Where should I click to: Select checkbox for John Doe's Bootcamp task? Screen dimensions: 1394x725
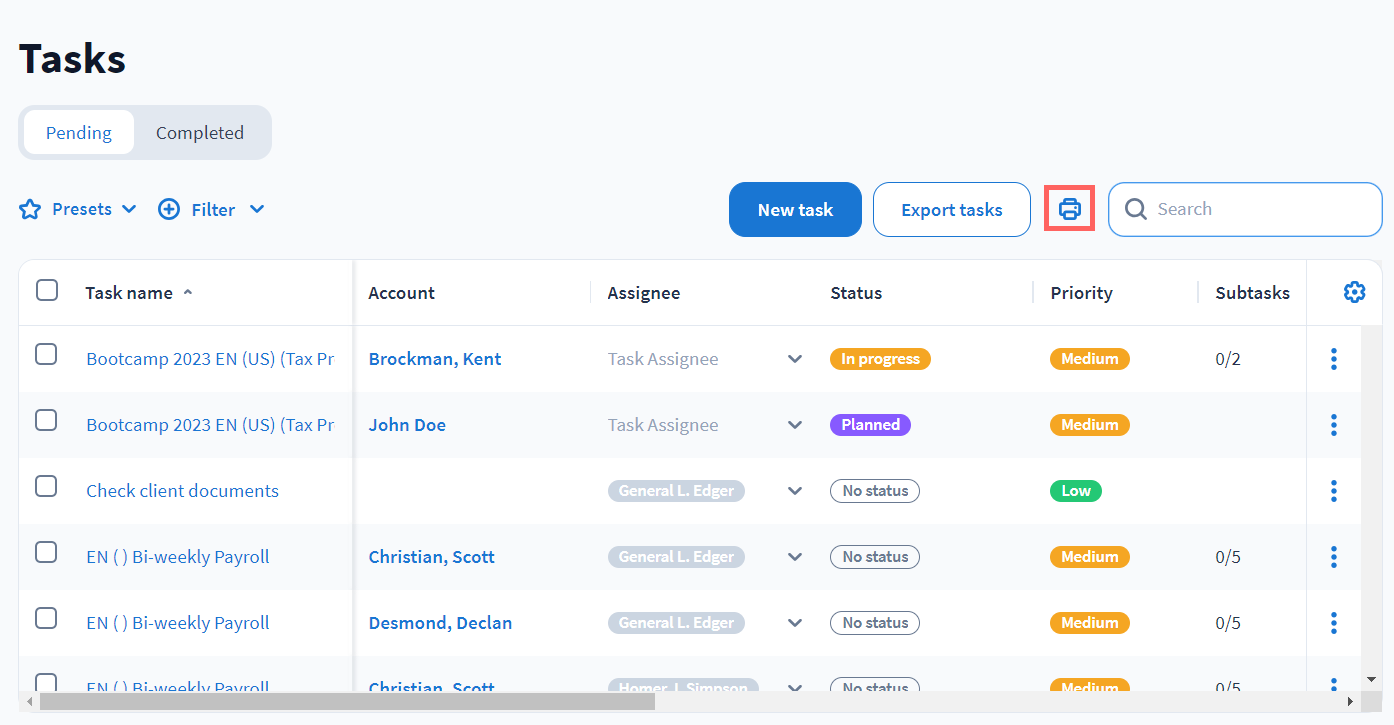click(x=47, y=421)
